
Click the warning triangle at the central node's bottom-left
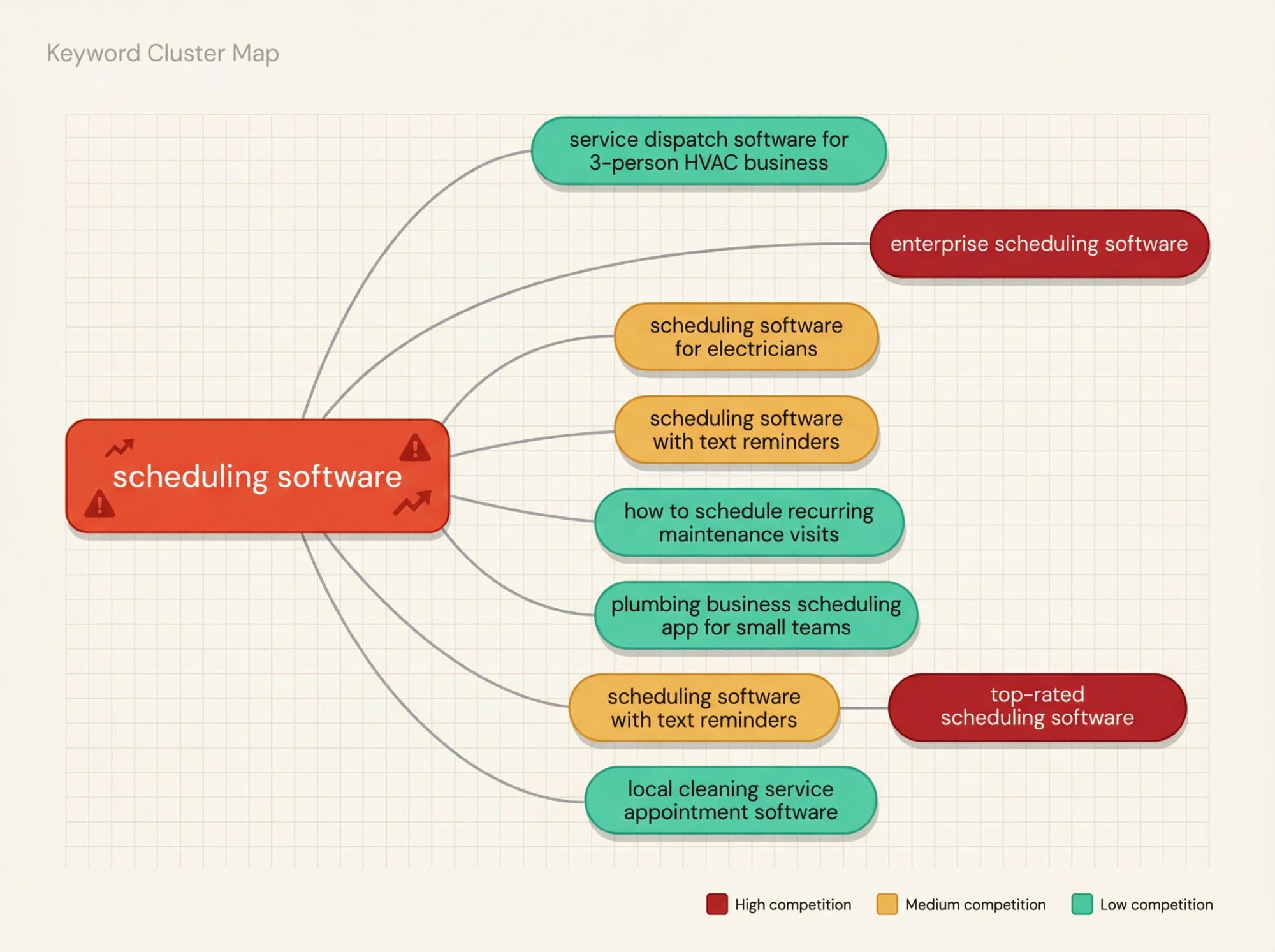(x=99, y=504)
